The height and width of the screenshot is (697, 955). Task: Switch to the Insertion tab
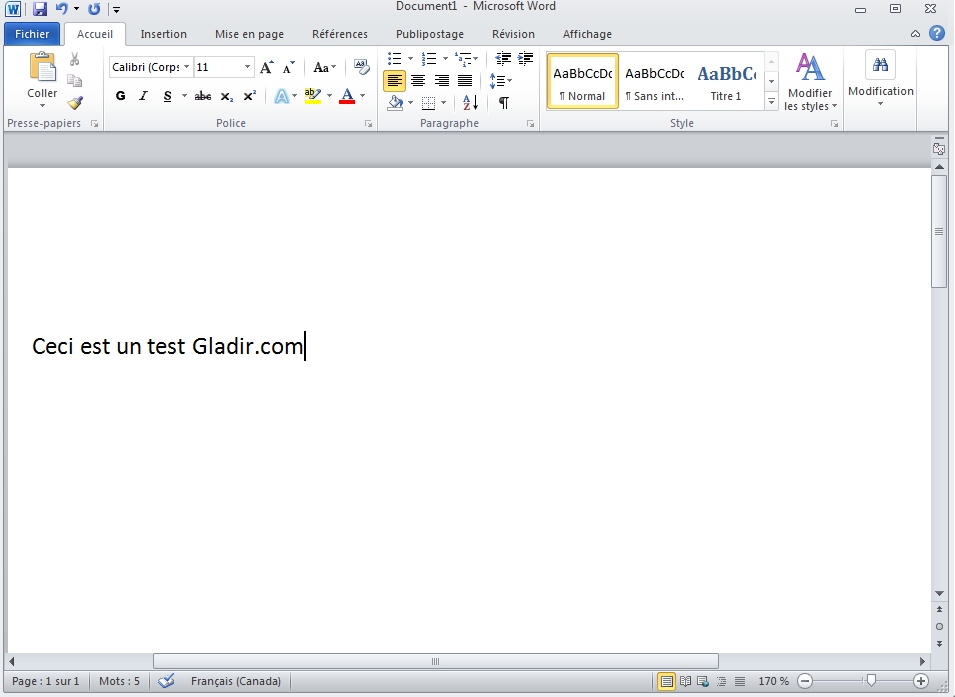pyautogui.click(x=163, y=34)
